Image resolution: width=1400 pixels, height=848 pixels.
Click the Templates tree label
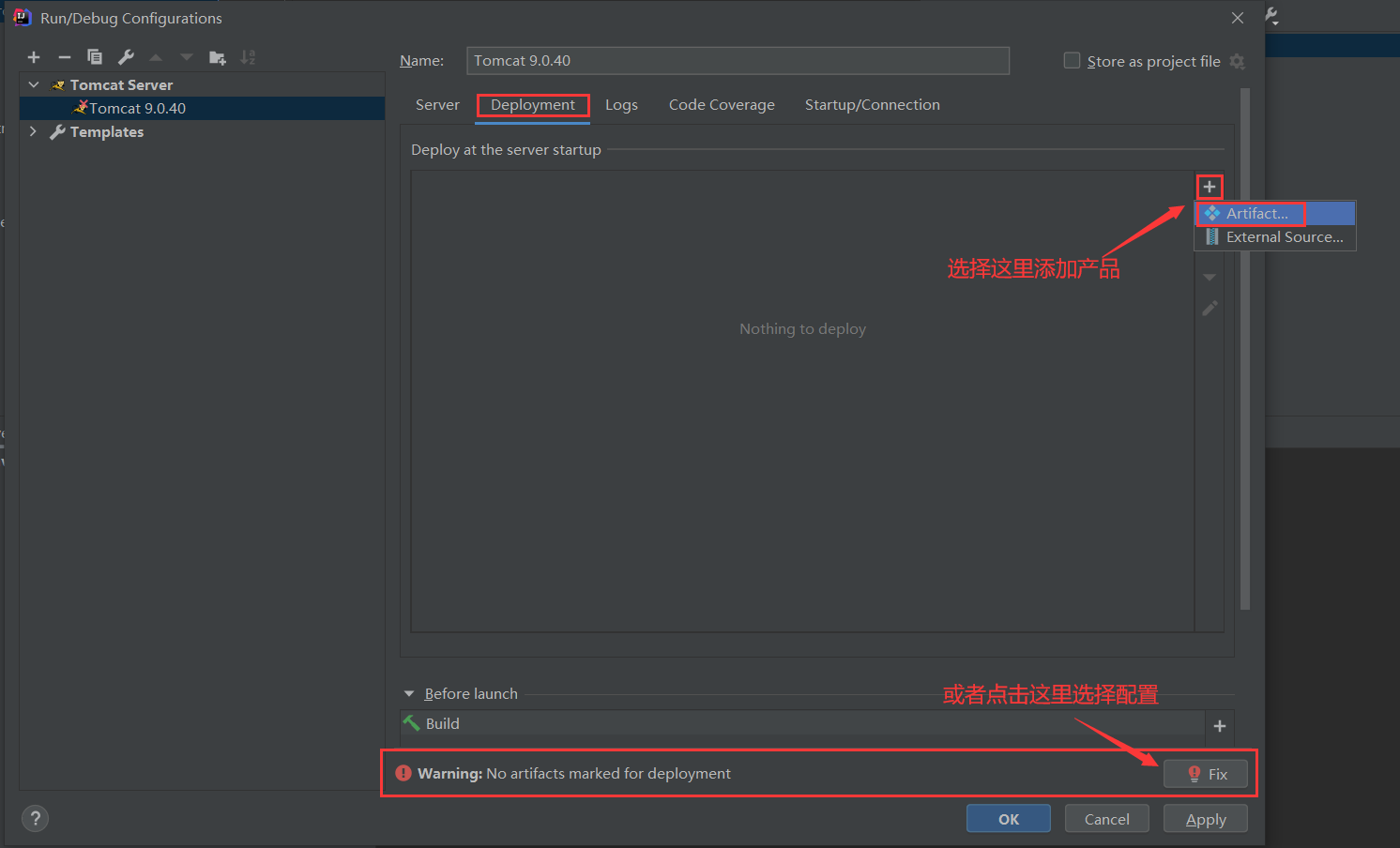click(107, 132)
